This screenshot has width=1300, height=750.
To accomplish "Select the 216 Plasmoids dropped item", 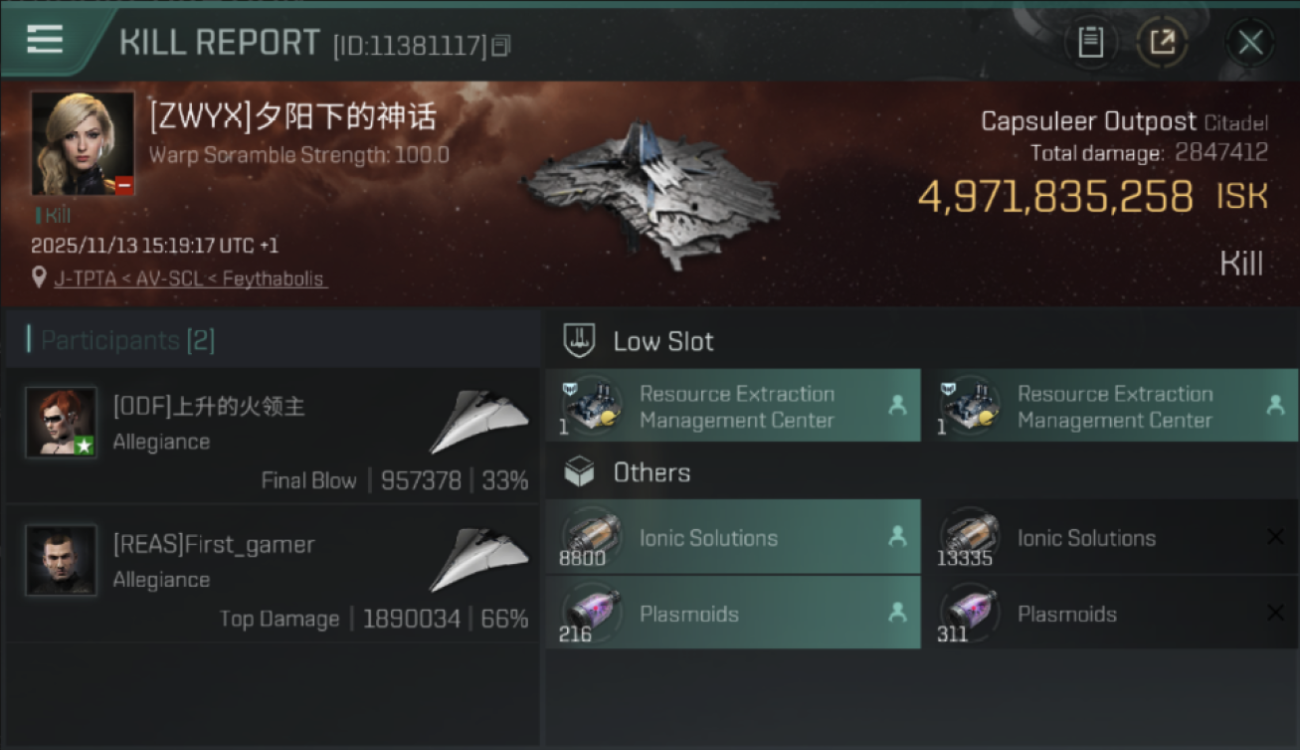I will [x=733, y=614].
